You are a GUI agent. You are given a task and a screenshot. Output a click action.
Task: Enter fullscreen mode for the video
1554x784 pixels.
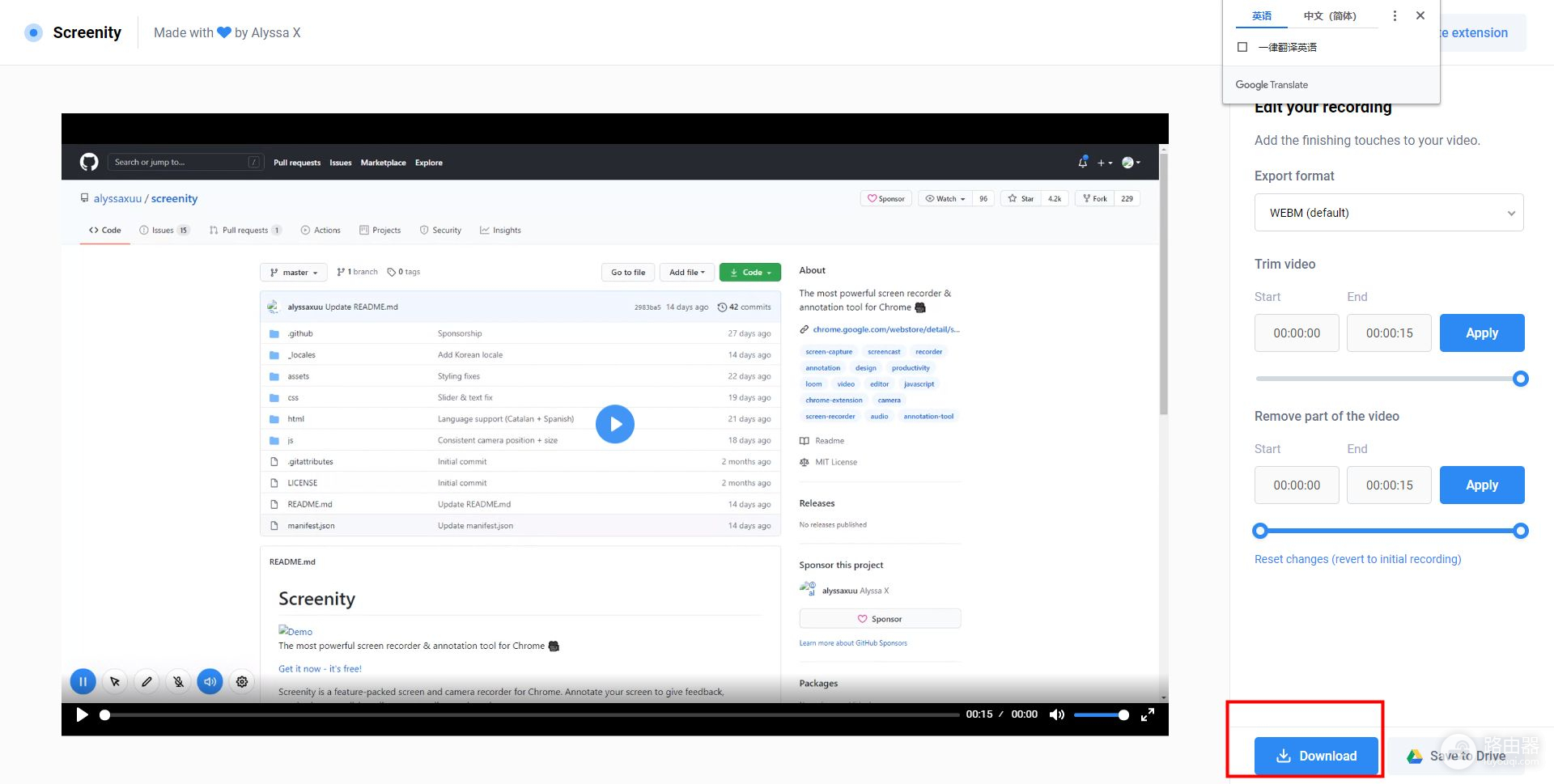(x=1147, y=714)
